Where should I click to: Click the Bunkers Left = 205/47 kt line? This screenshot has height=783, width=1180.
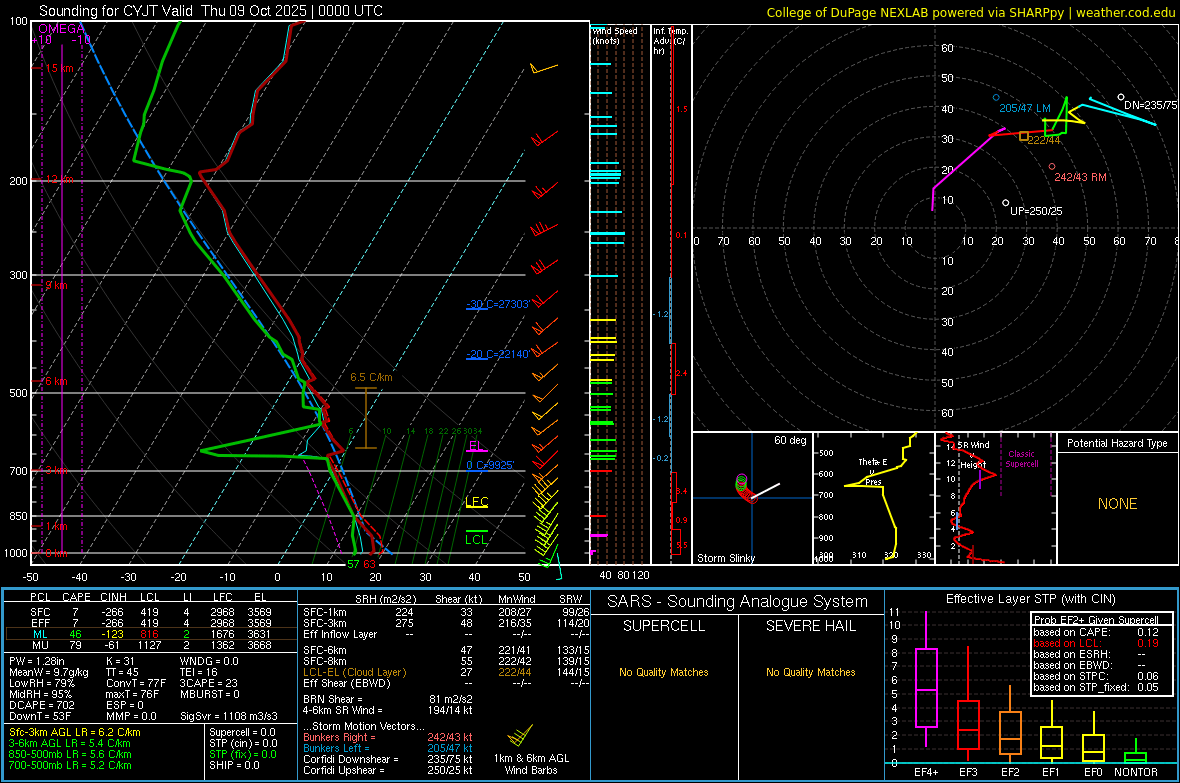tap(387, 748)
